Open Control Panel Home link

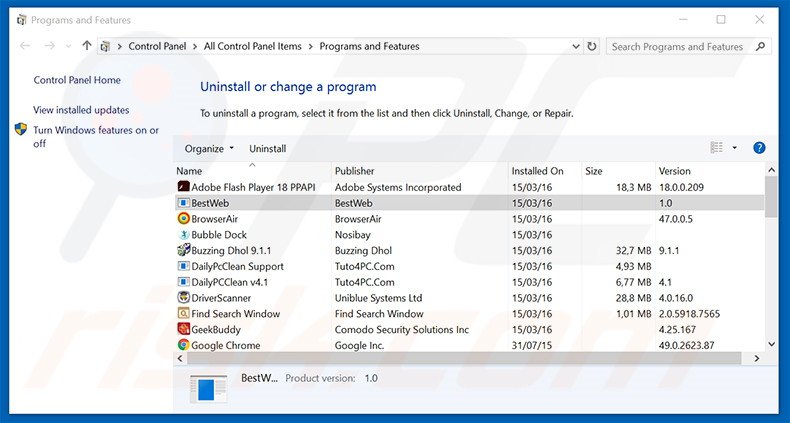point(77,80)
